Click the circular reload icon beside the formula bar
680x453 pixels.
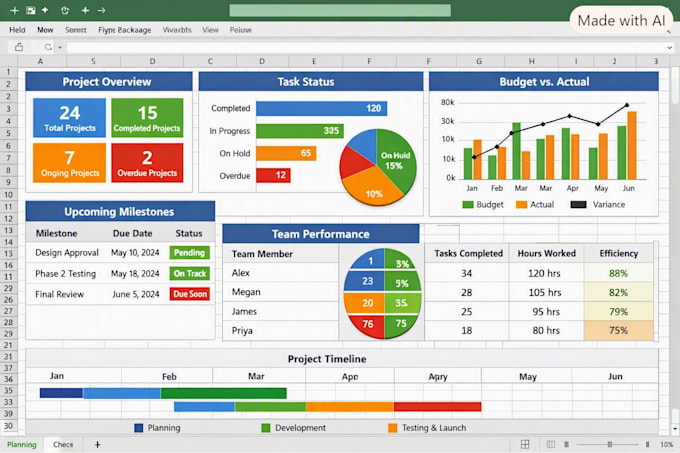pyautogui.click(x=48, y=47)
